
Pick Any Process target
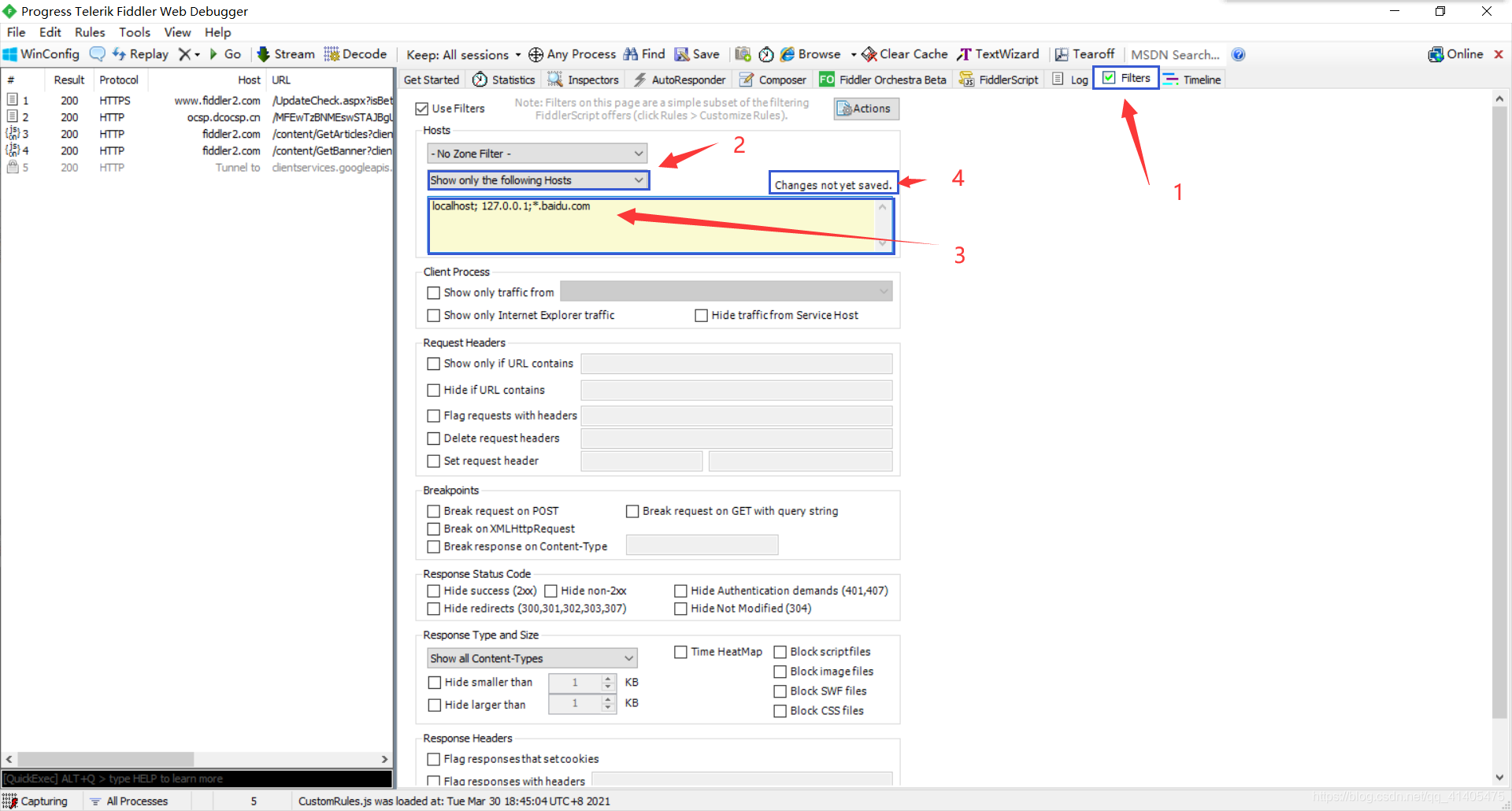(573, 54)
